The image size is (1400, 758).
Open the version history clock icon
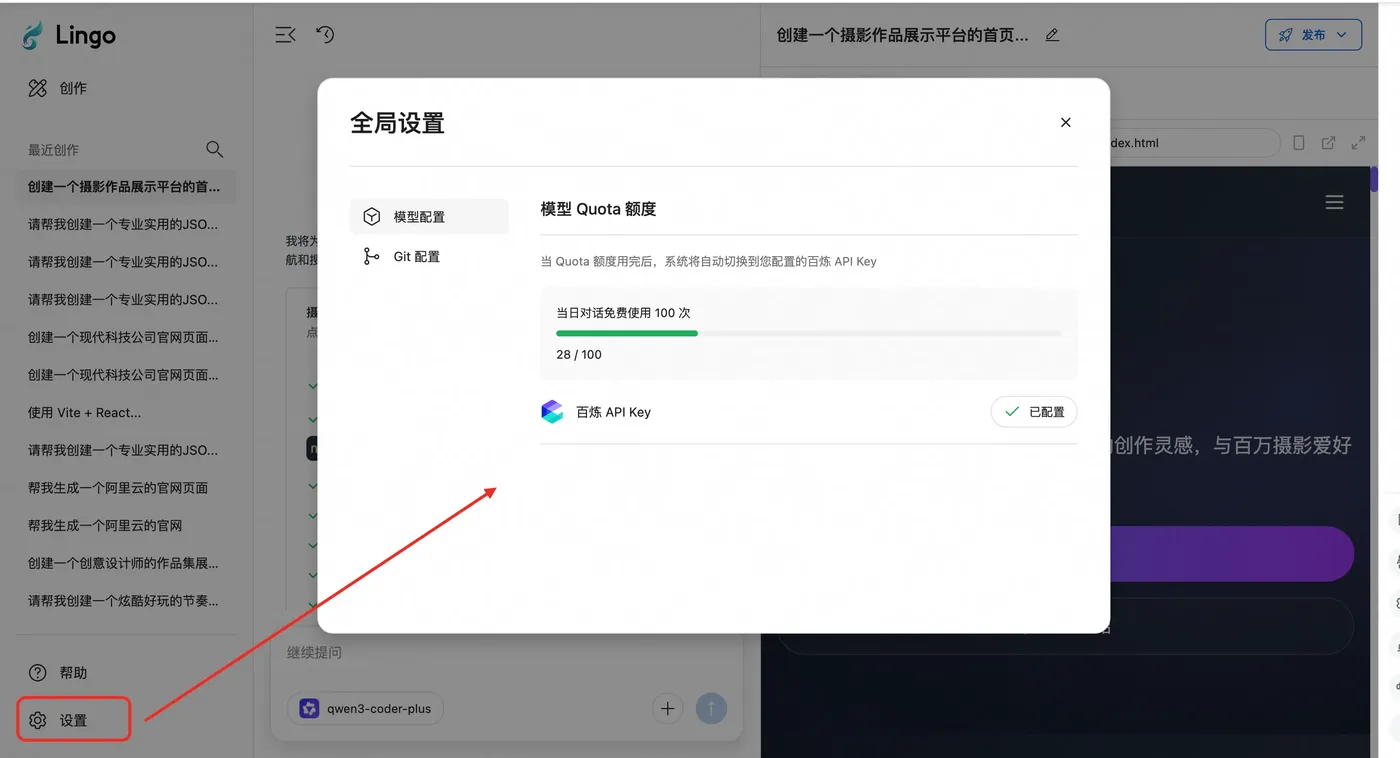(x=325, y=35)
